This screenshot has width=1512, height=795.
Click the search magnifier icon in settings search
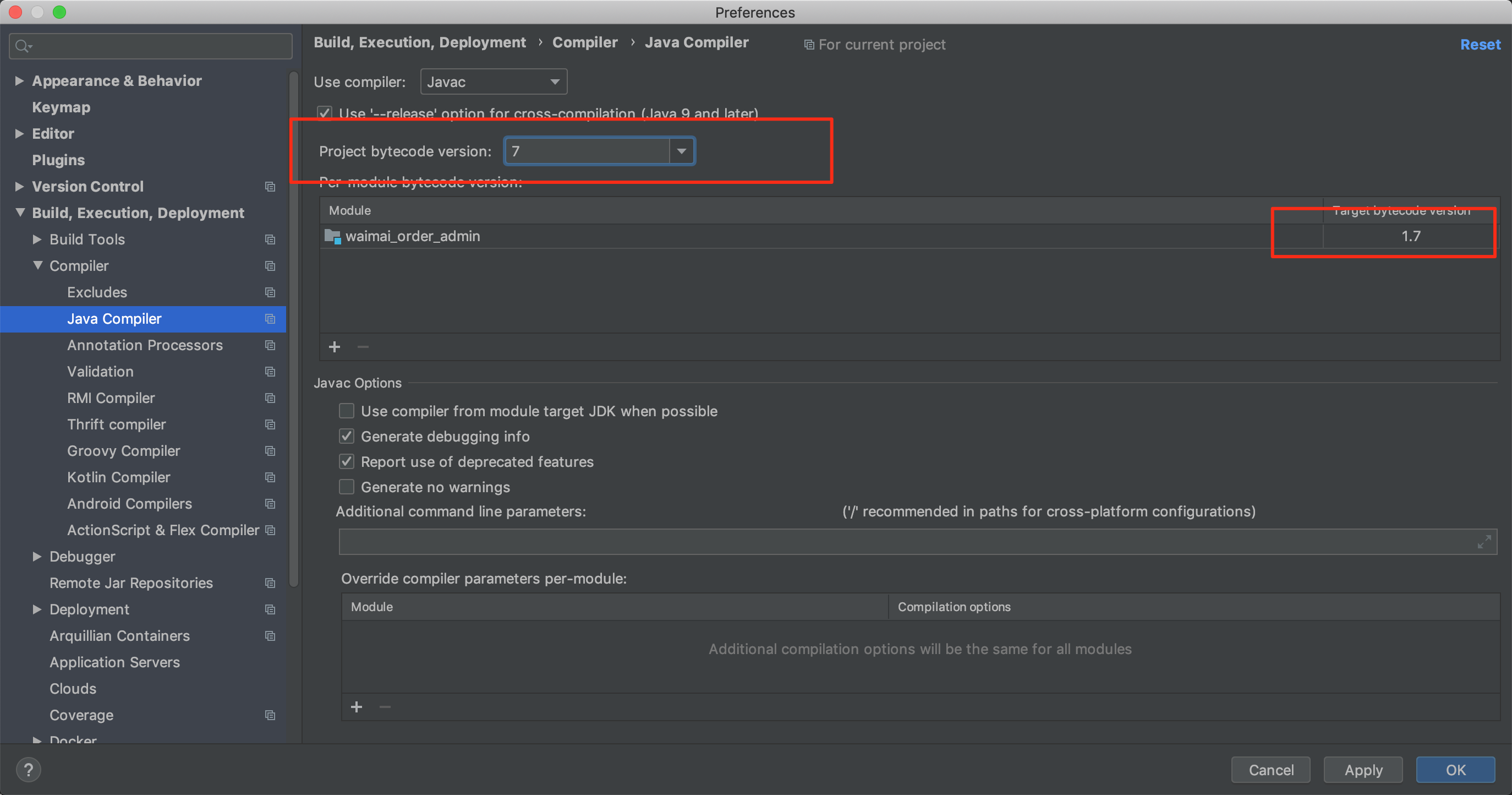pyautogui.click(x=23, y=46)
